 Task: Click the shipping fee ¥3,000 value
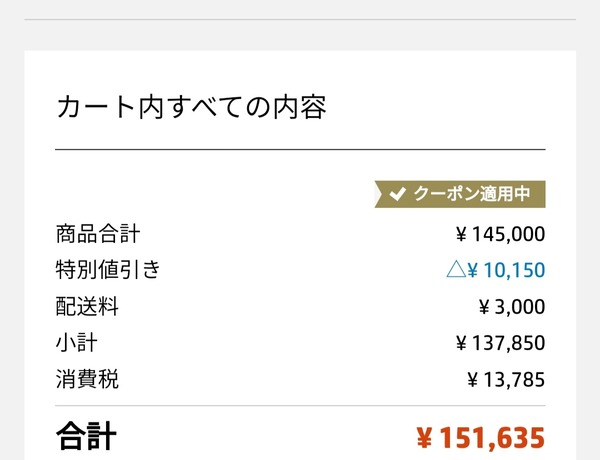[x=512, y=307]
